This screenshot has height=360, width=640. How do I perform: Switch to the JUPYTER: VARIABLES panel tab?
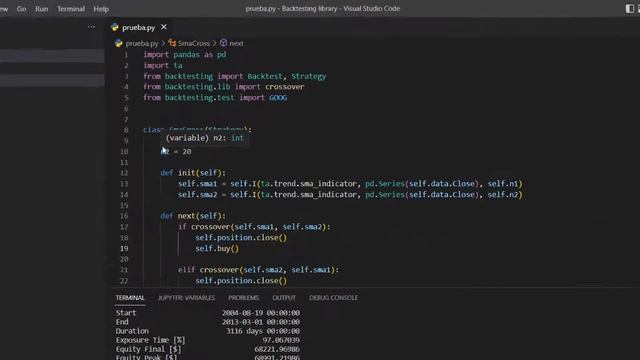(187, 298)
